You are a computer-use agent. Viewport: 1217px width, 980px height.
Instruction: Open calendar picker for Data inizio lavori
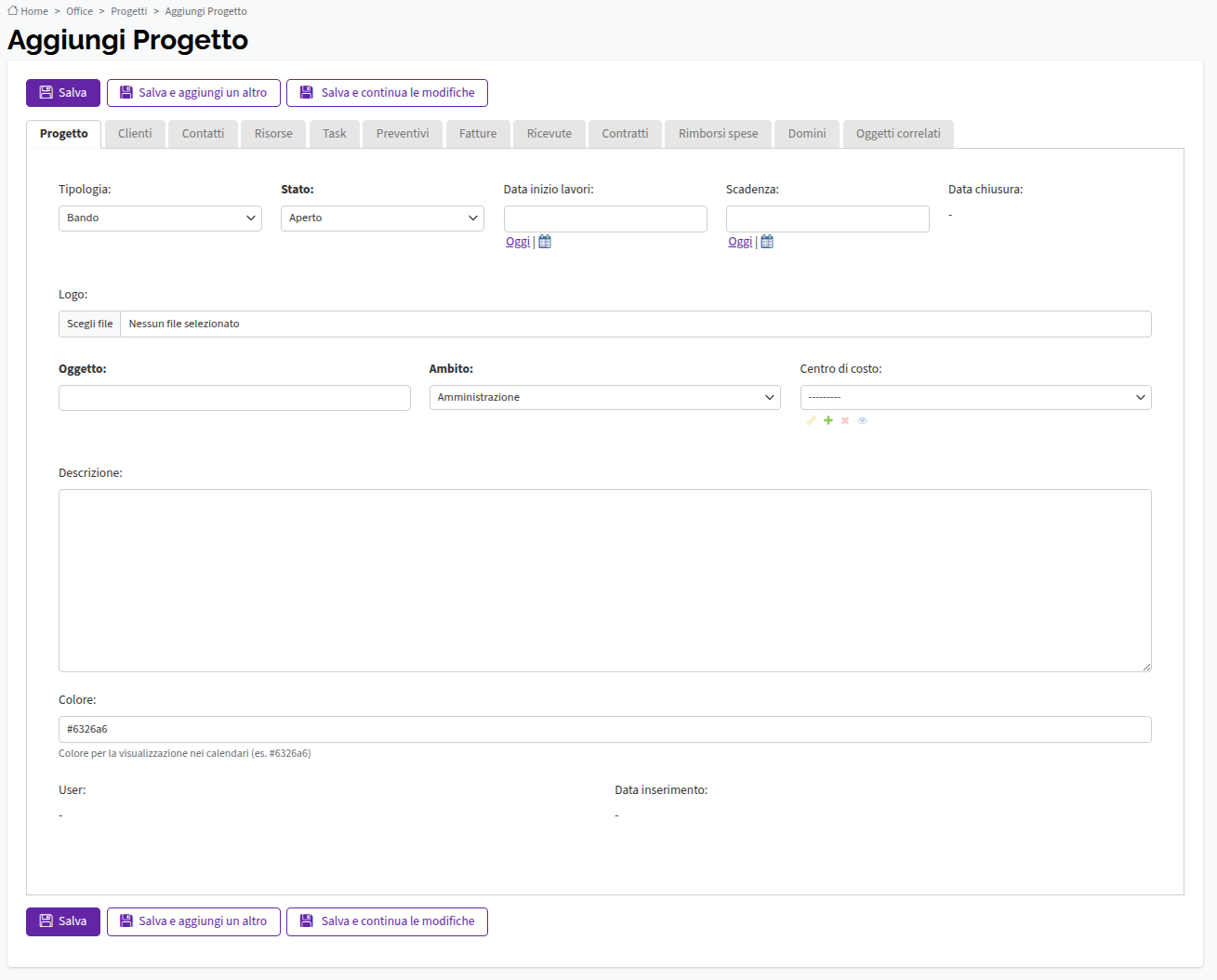pos(545,242)
